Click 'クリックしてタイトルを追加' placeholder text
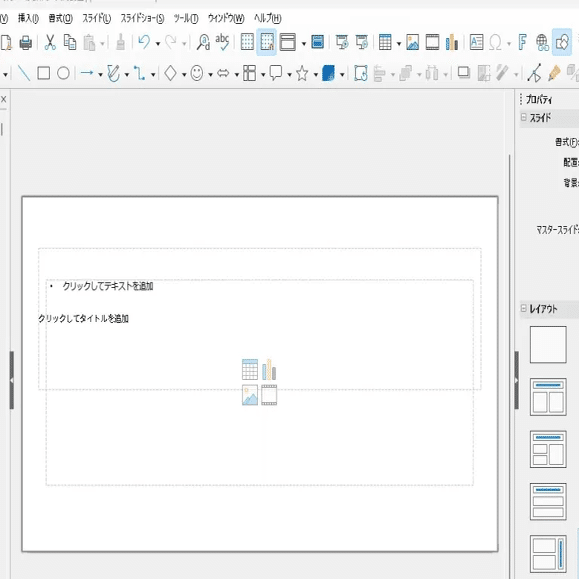The image size is (579, 579). click(x=83, y=318)
